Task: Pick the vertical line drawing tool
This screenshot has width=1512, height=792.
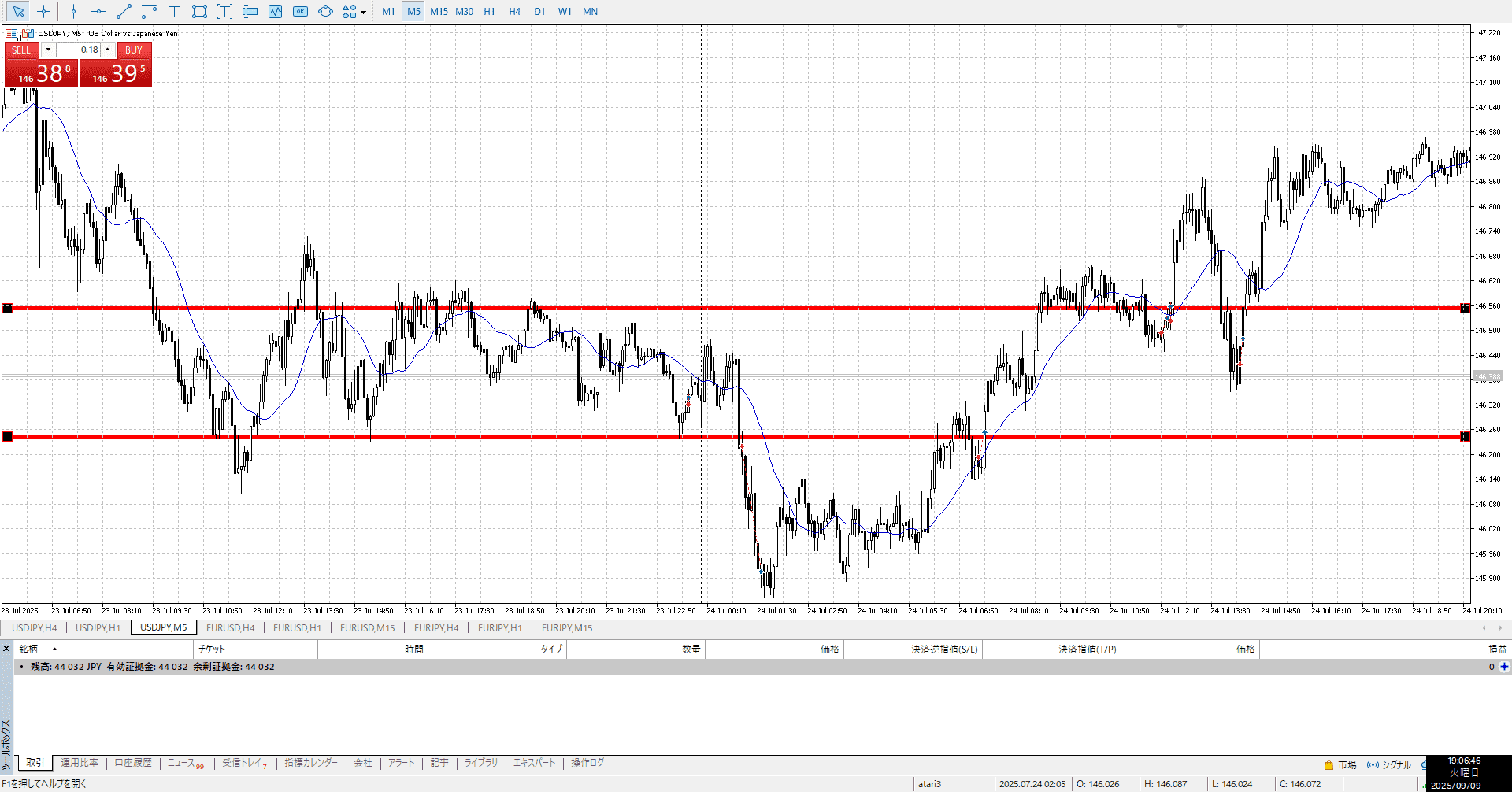Action: pos(73,11)
